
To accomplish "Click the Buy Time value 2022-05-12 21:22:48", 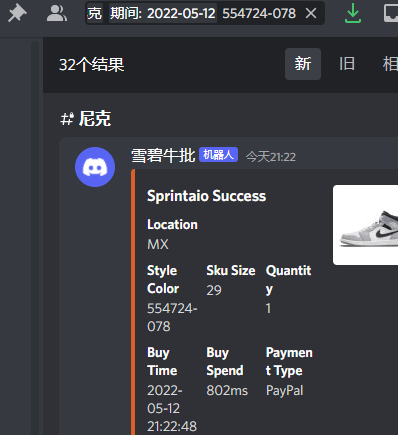I will pyautogui.click(x=172, y=408).
